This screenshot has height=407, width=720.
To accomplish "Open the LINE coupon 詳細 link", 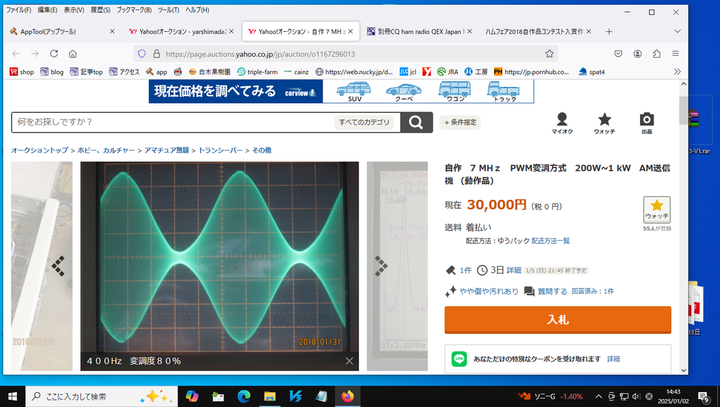I will point(613,359).
